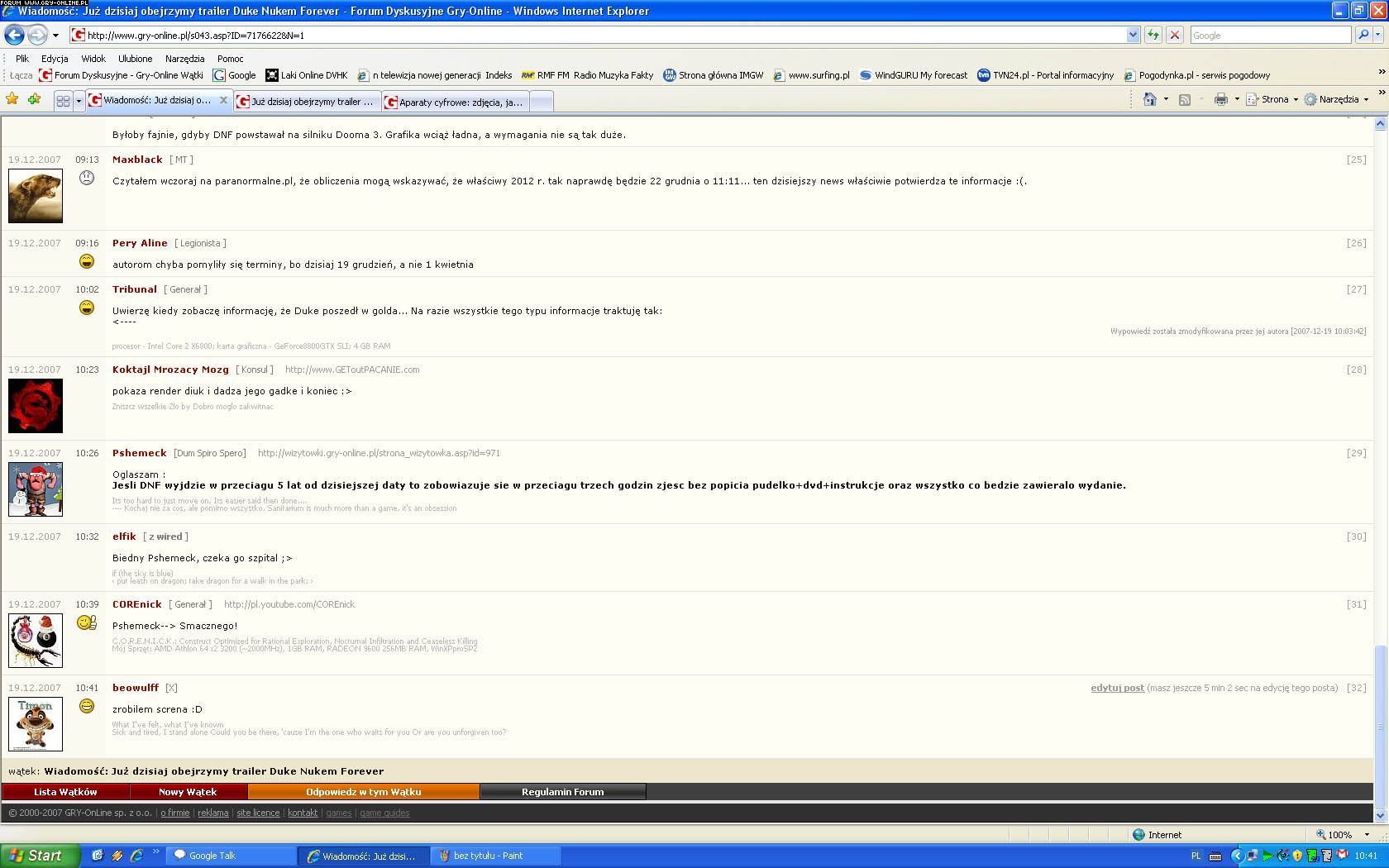This screenshot has width=1389, height=868.
Task: Click the Refresh page icon
Action: click(x=1153, y=35)
